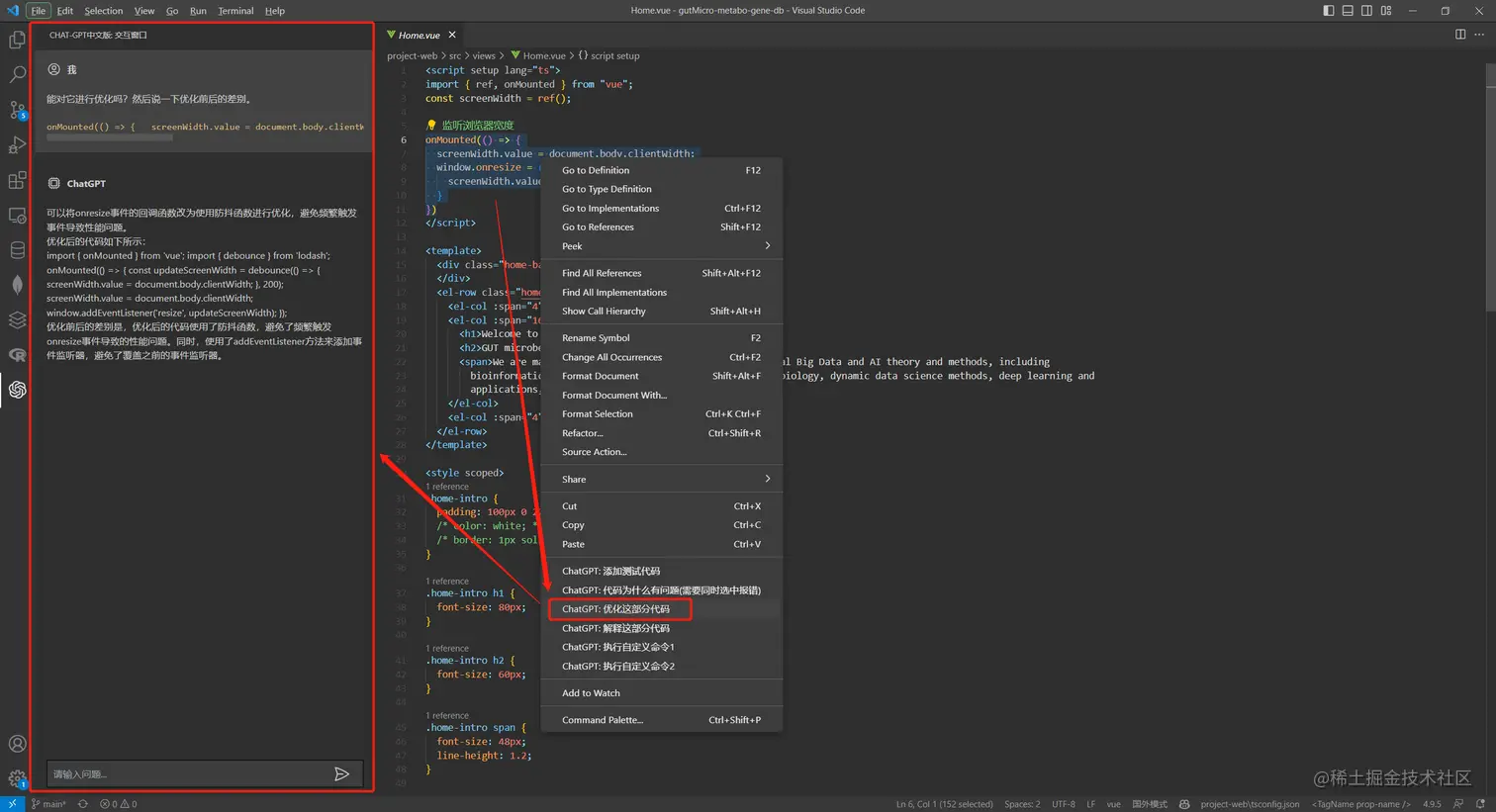Open the Selection menu
The image size is (1496, 812).
click(x=104, y=11)
